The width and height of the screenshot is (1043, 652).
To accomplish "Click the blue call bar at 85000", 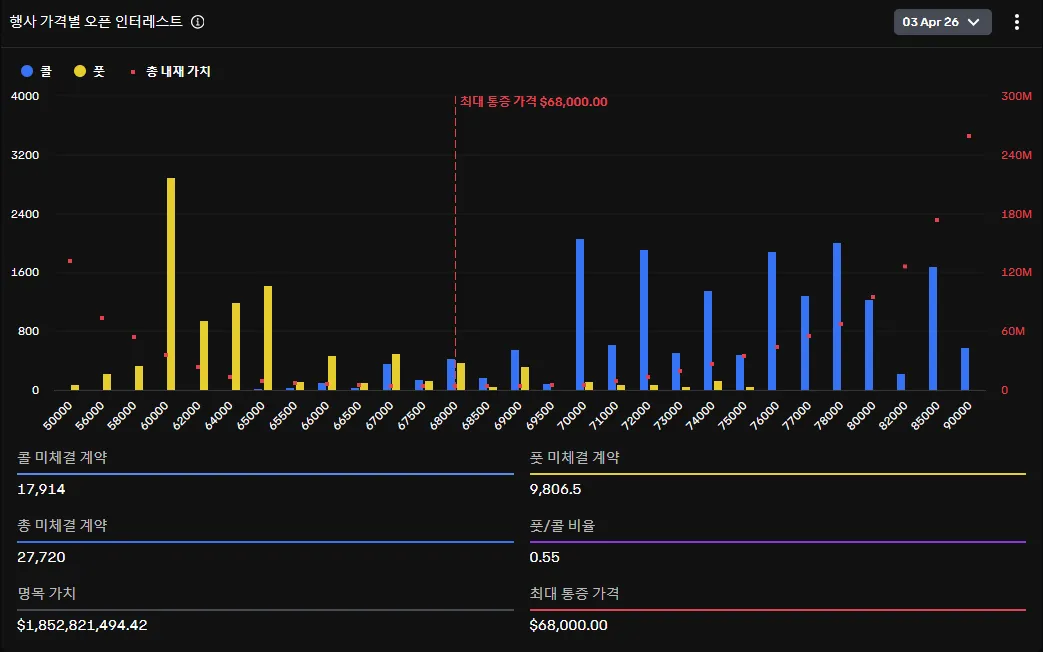I will [x=933, y=328].
